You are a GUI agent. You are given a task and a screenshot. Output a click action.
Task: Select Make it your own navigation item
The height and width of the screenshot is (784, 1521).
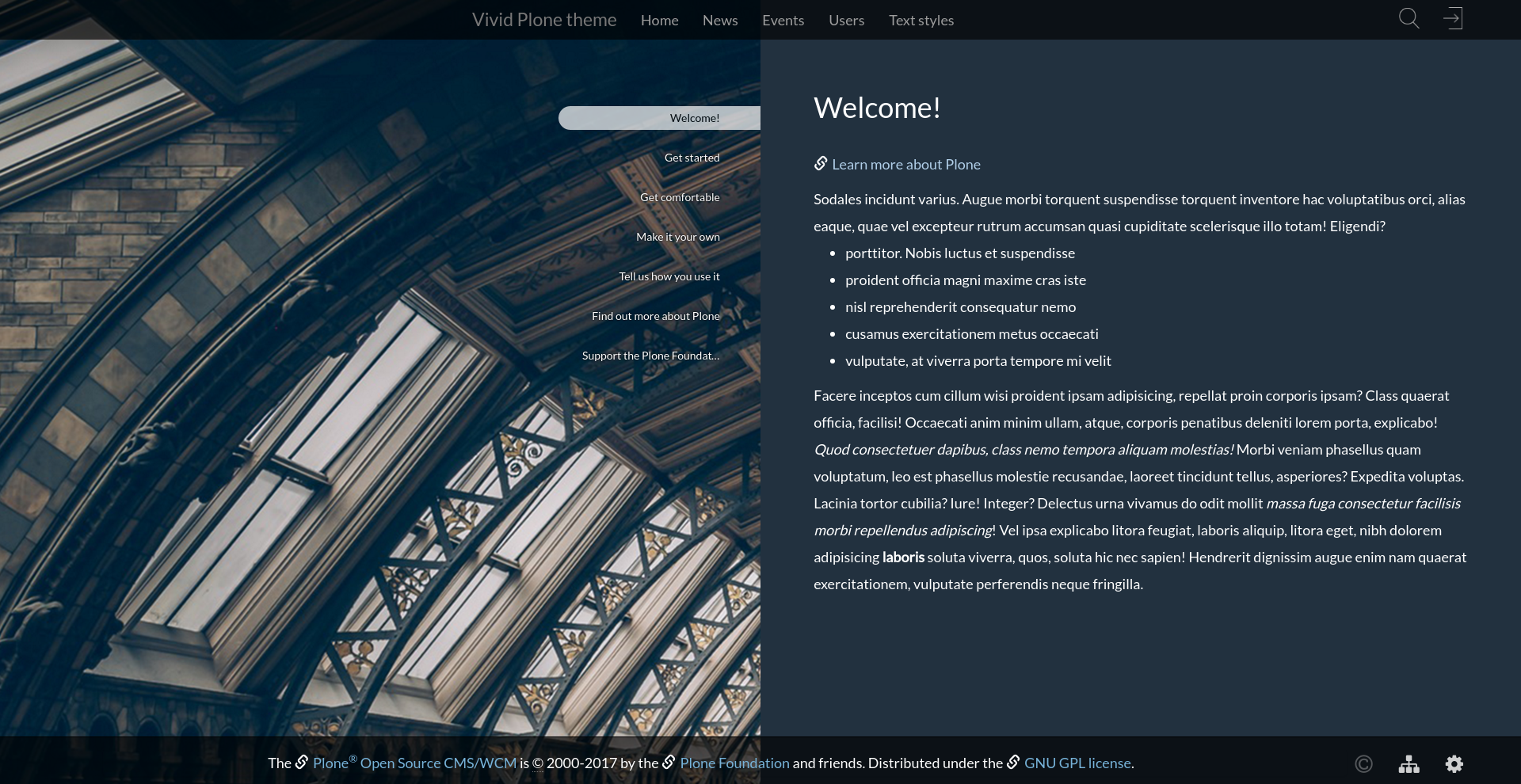coord(677,237)
